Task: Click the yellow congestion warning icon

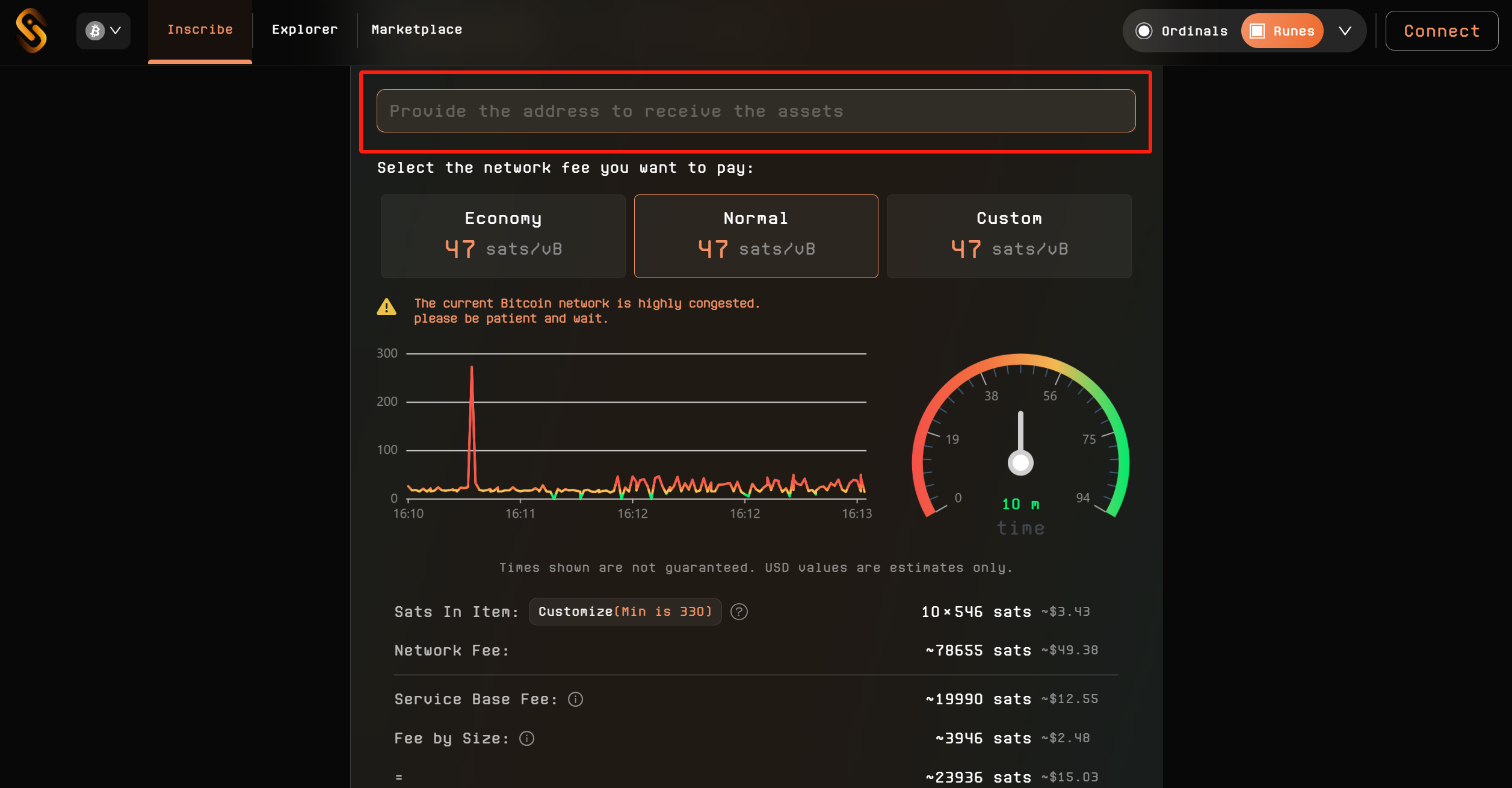Action: (386, 307)
